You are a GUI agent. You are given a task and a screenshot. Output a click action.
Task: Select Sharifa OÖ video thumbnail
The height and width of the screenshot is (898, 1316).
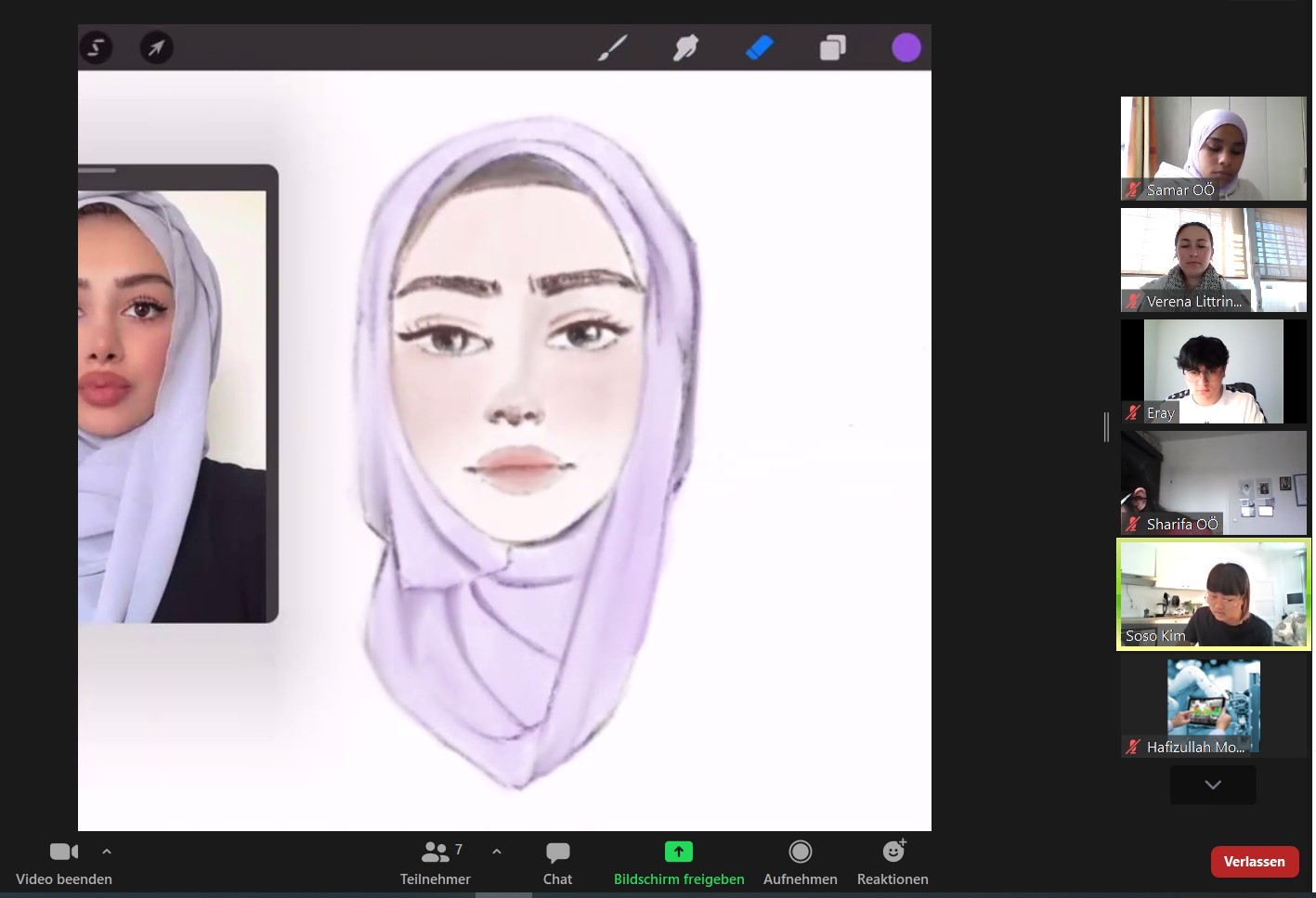tap(1214, 483)
